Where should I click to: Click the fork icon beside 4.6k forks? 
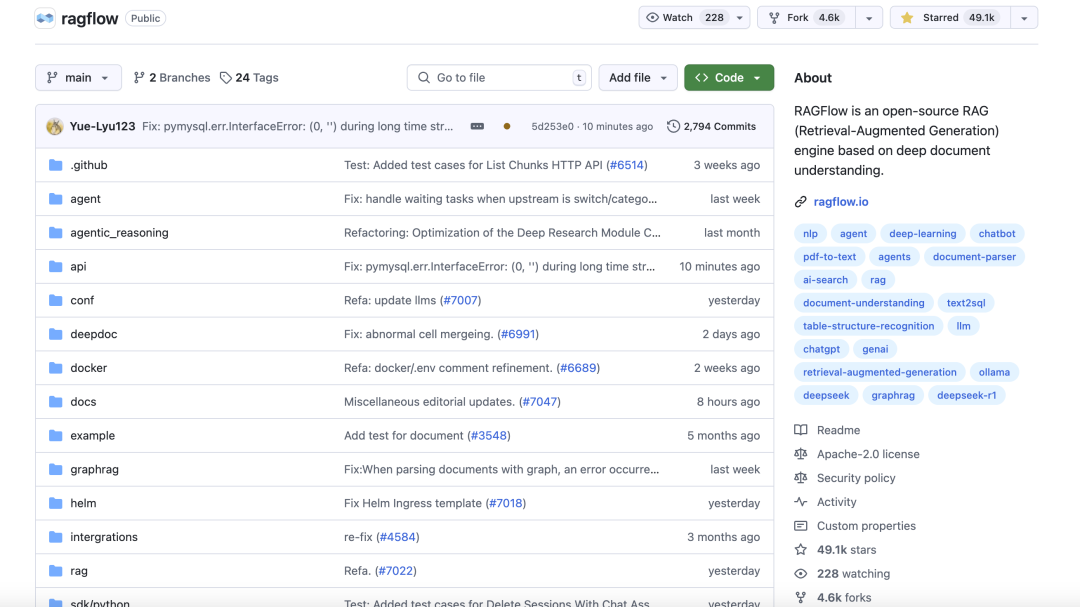pyautogui.click(x=800, y=597)
